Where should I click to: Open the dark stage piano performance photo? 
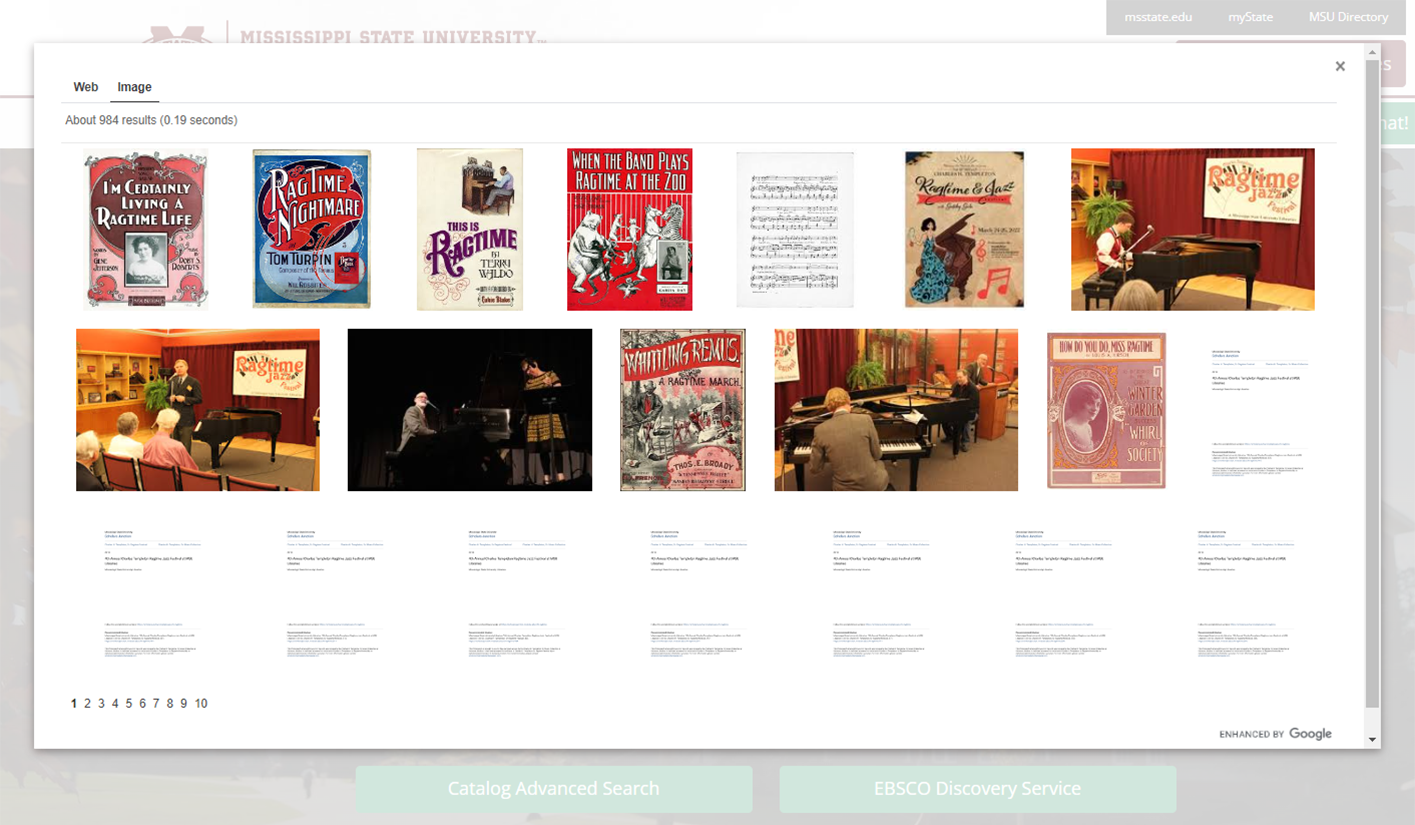(x=470, y=410)
